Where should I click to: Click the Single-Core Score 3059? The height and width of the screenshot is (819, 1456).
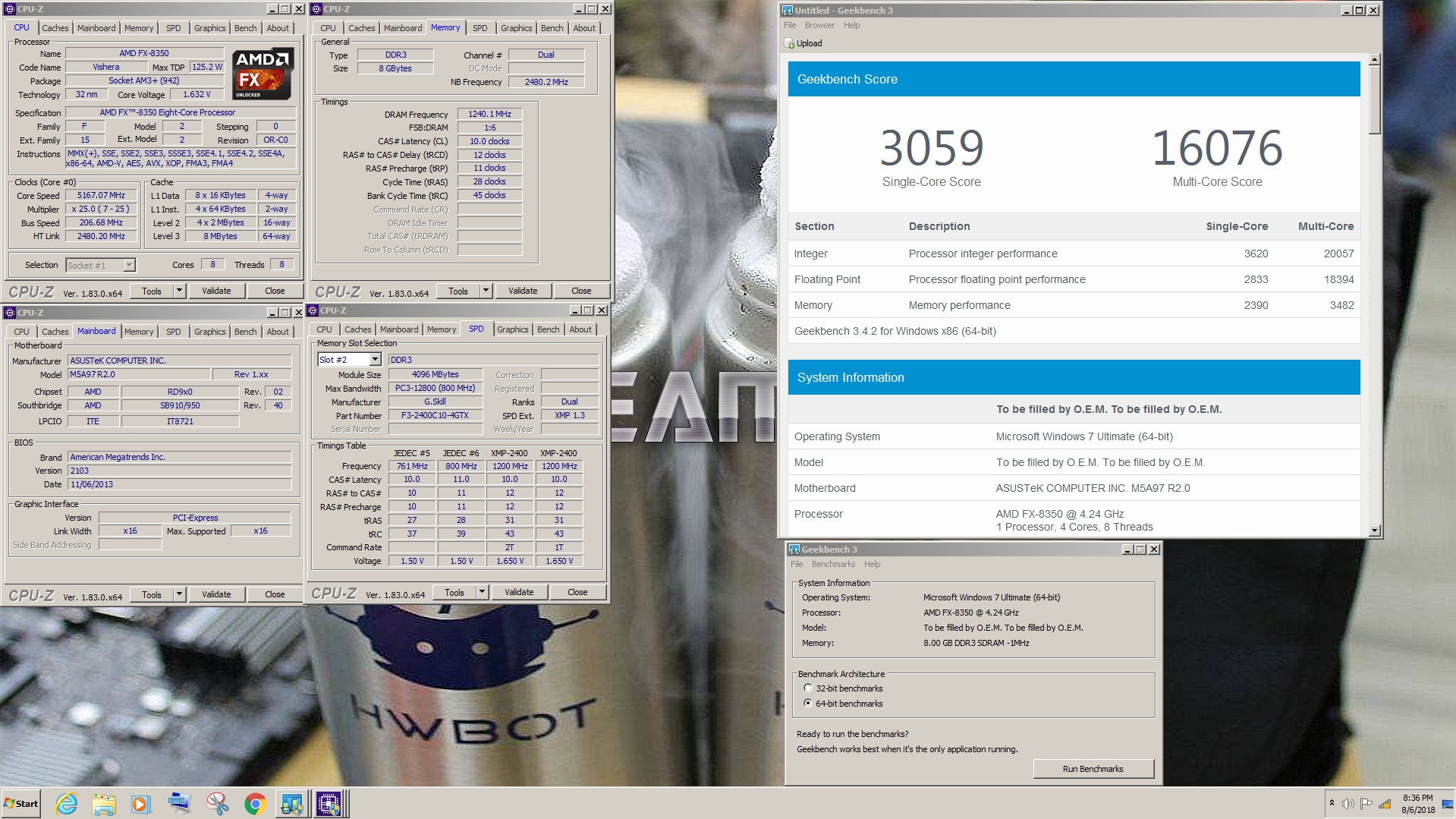(x=932, y=148)
